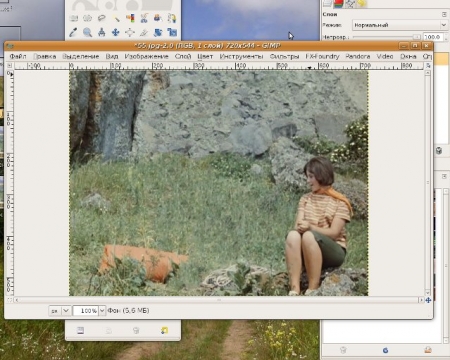Click the status text Фон (5,6 МБ)
Image resolution: width=450 pixels, height=360 pixels.
[x=128, y=310]
